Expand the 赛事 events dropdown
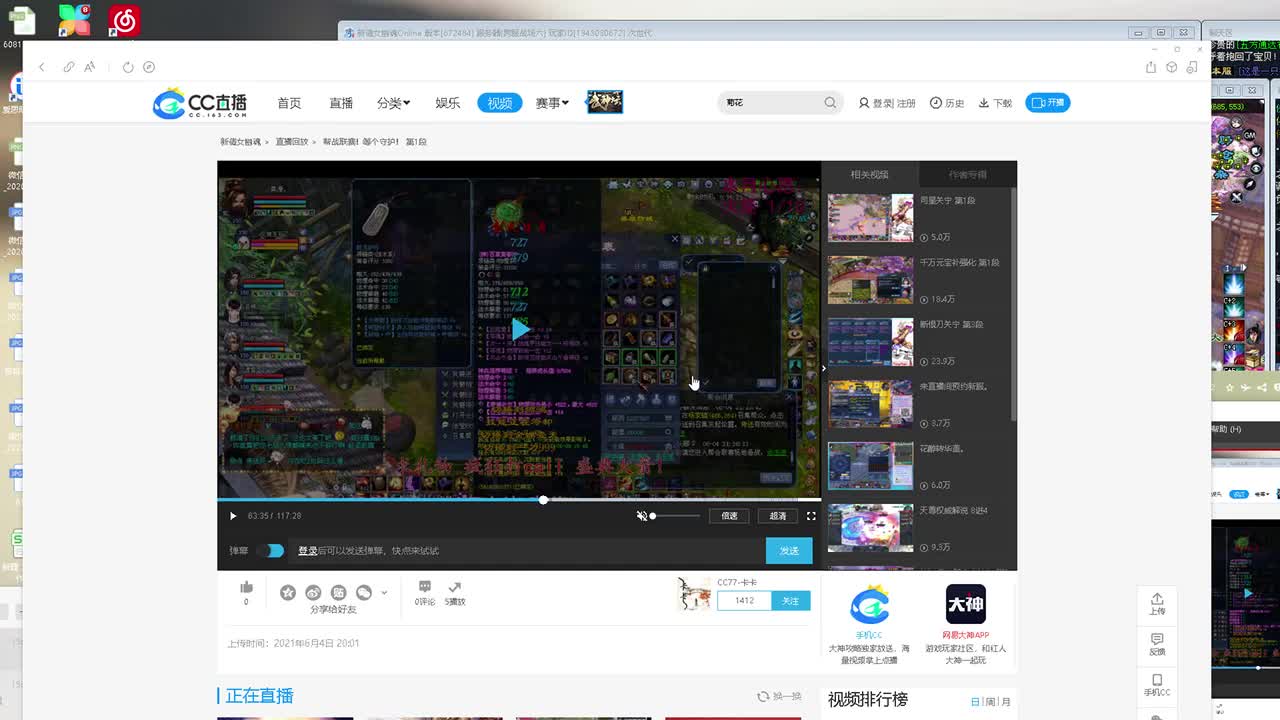The height and width of the screenshot is (720, 1280). (x=552, y=103)
